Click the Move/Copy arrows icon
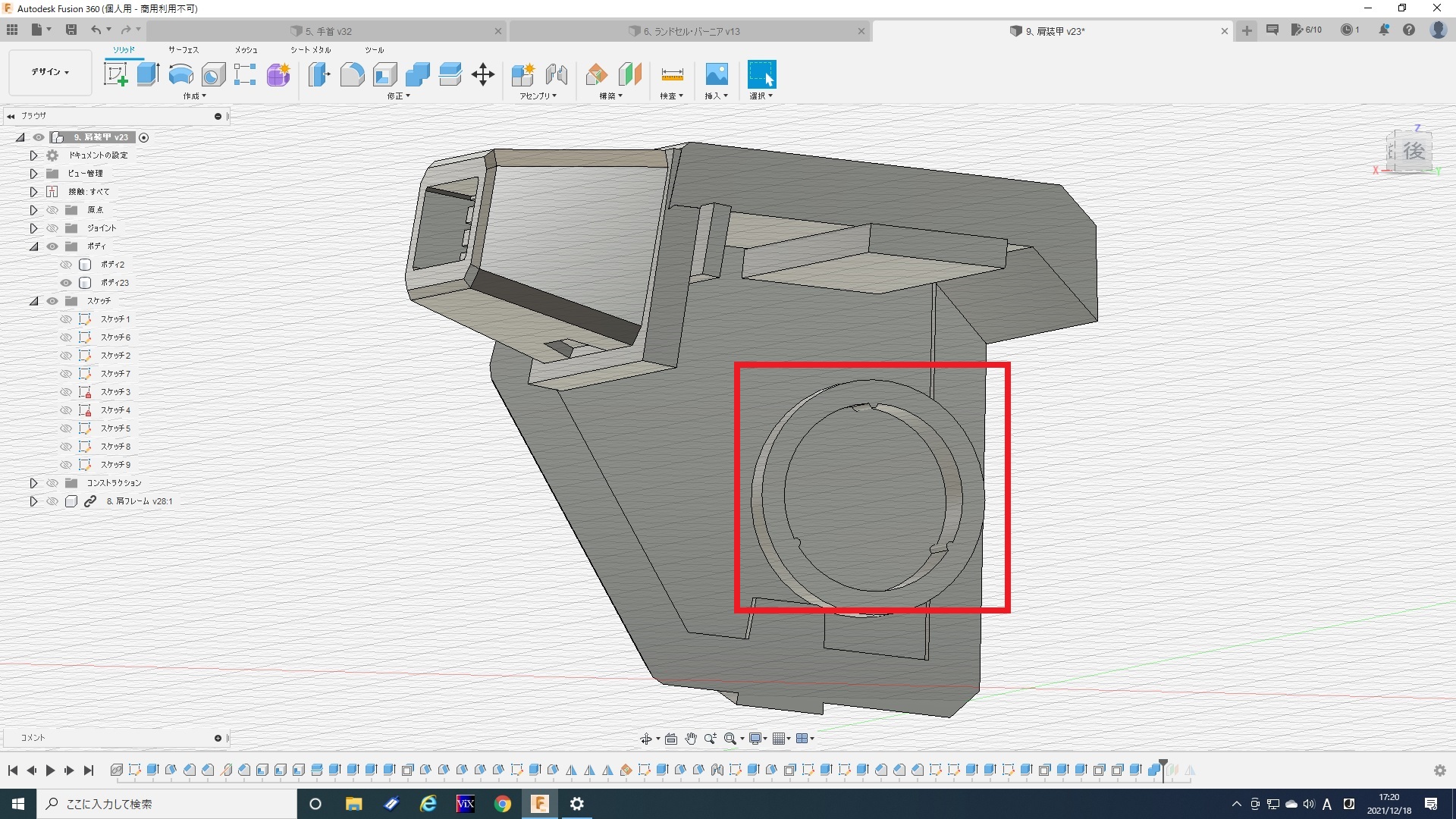1456x819 pixels. tap(483, 74)
